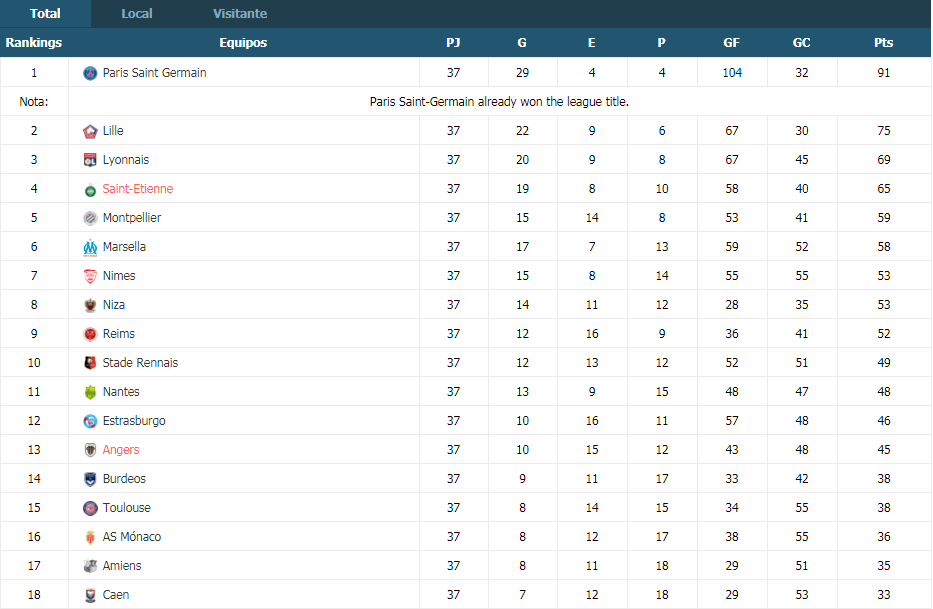Click the Rankings column header
Screen dimensions: 933x609
click(x=34, y=42)
